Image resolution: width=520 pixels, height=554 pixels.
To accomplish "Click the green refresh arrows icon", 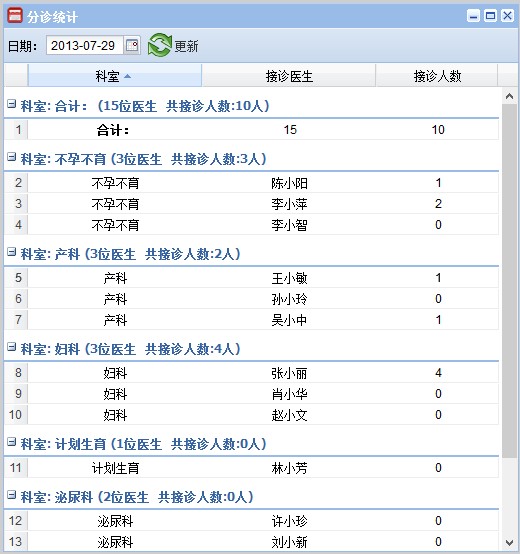I will pos(160,45).
